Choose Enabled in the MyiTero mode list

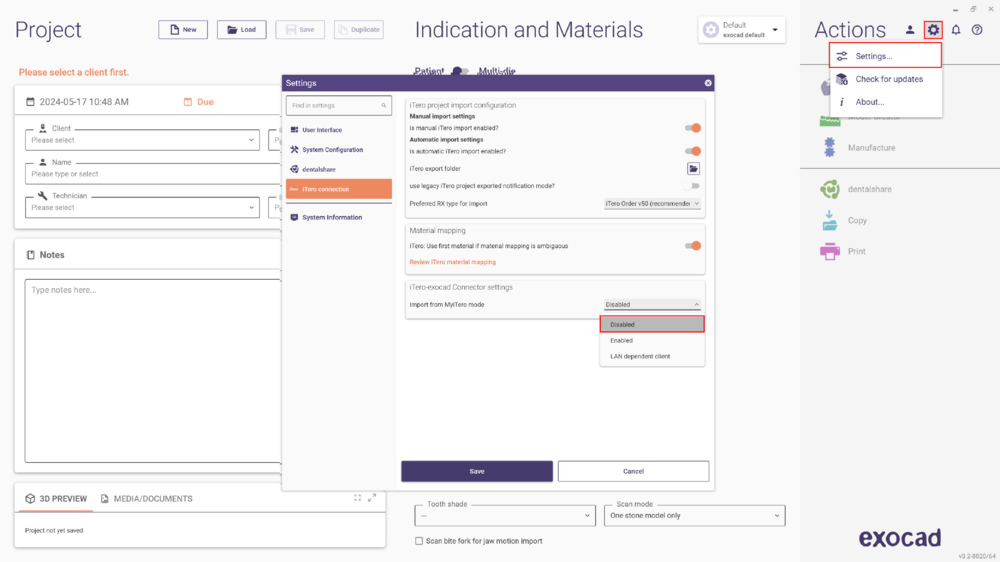pos(652,340)
